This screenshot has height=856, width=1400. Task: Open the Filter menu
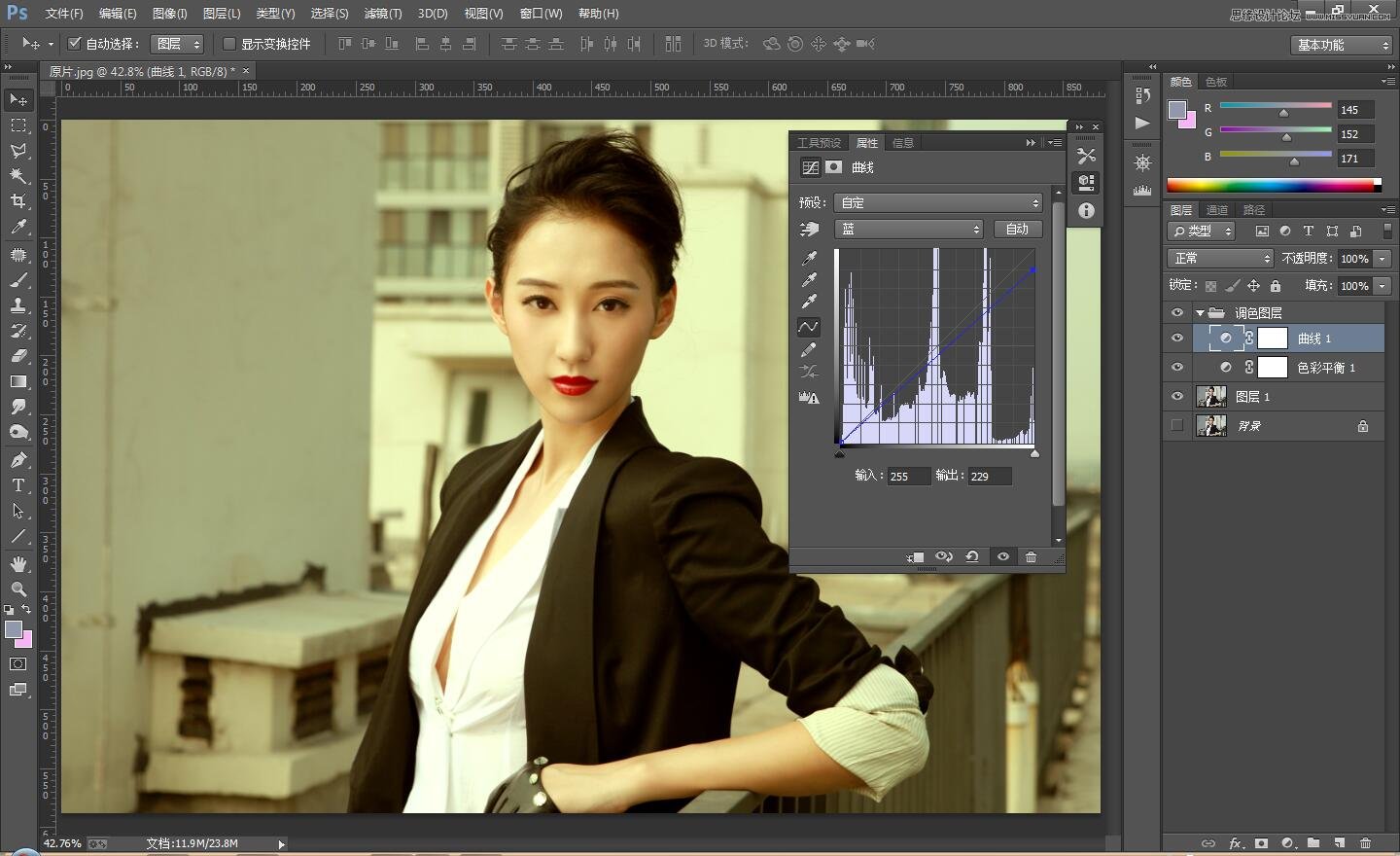[382, 14]
